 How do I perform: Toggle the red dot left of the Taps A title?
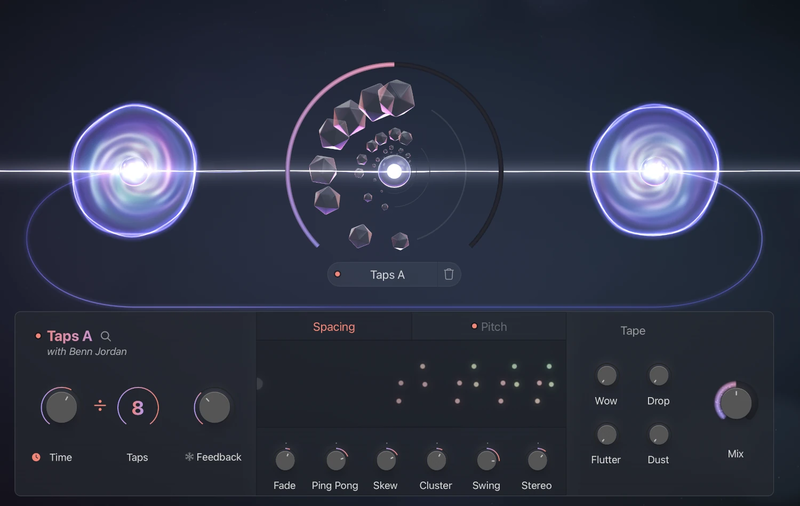point(38,337)
